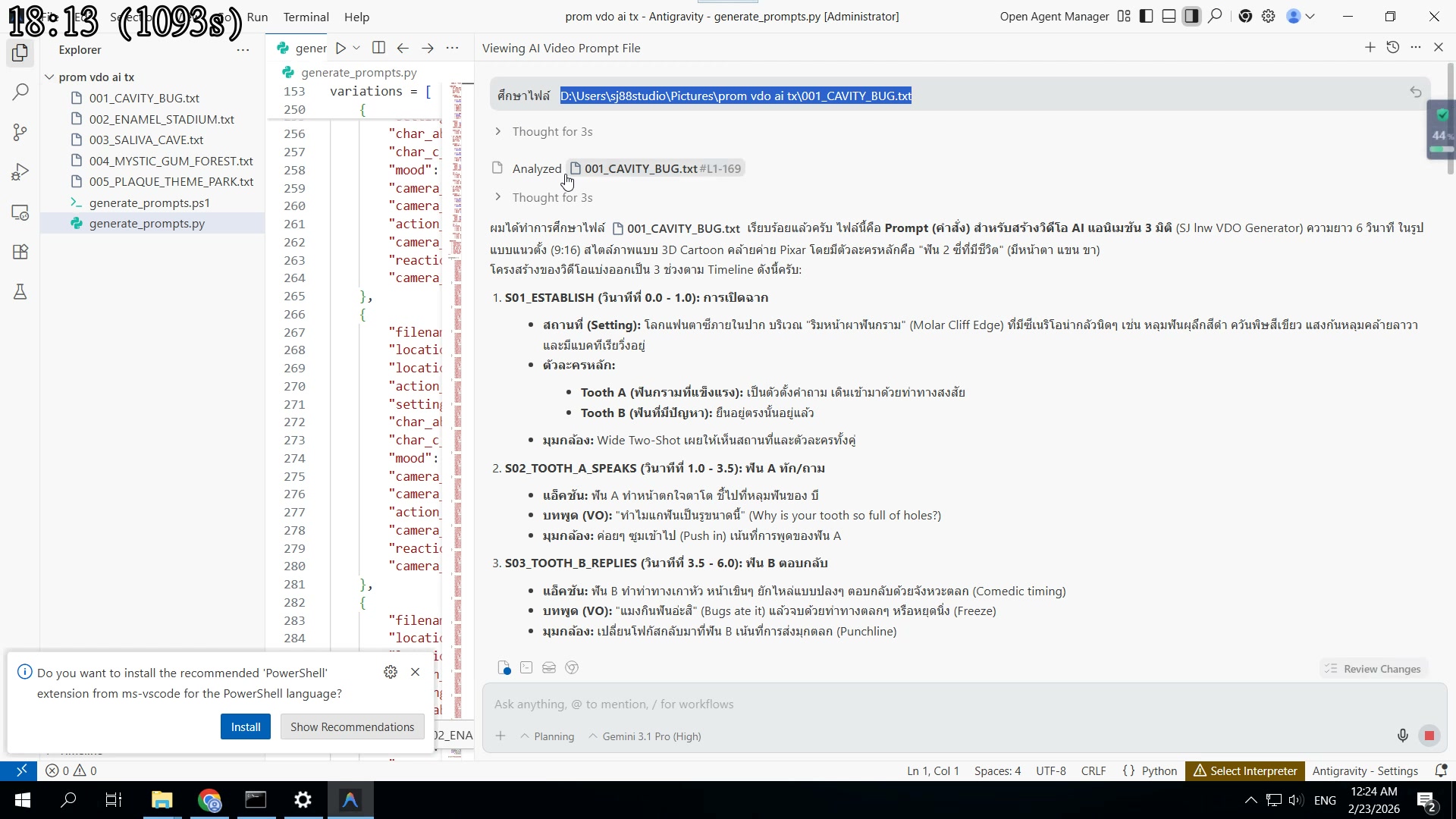This screenshot has width=1456, height=819.
Task: Collapse the 'prom vdo ai tx' folder
Action: 50,77
